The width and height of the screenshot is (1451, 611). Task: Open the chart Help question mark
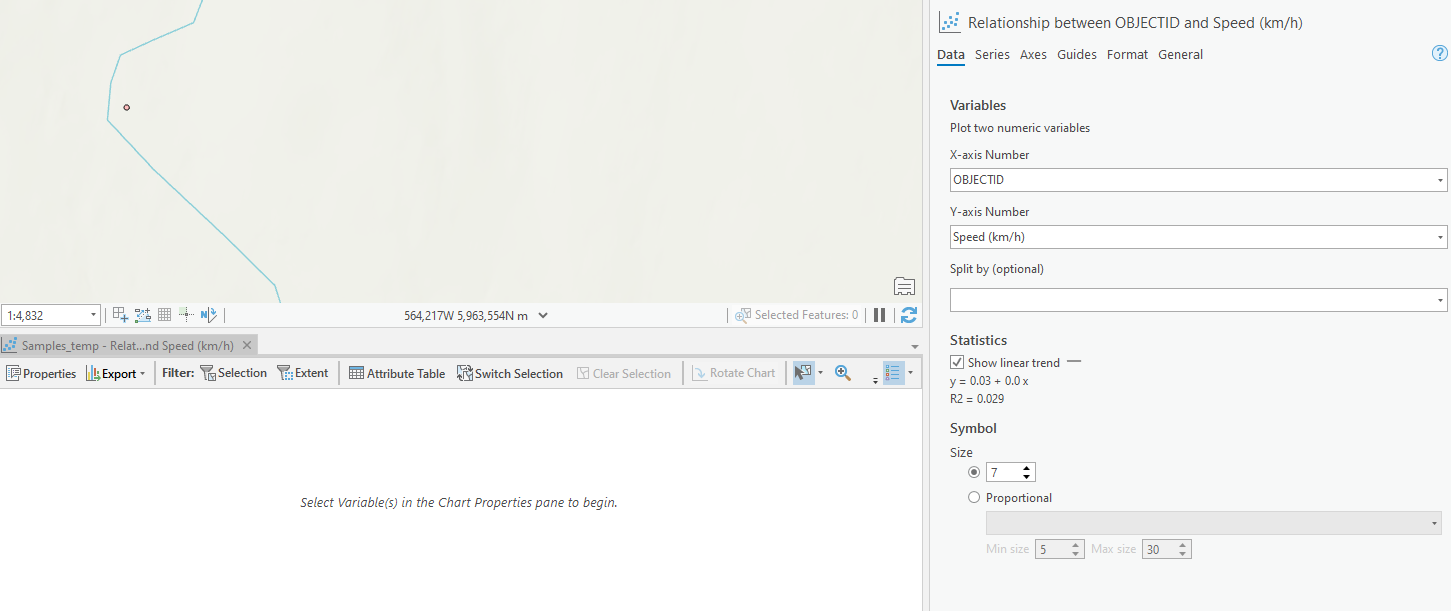pyautogui.click(x=1439, y=53)
